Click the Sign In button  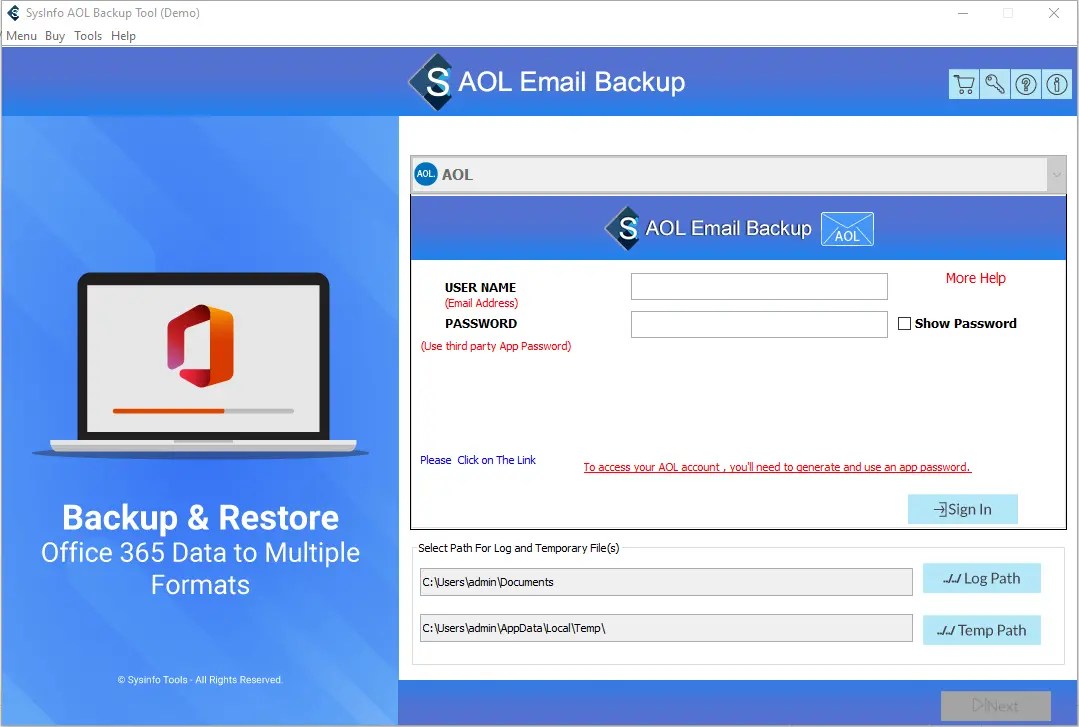[x=961, y=508]
